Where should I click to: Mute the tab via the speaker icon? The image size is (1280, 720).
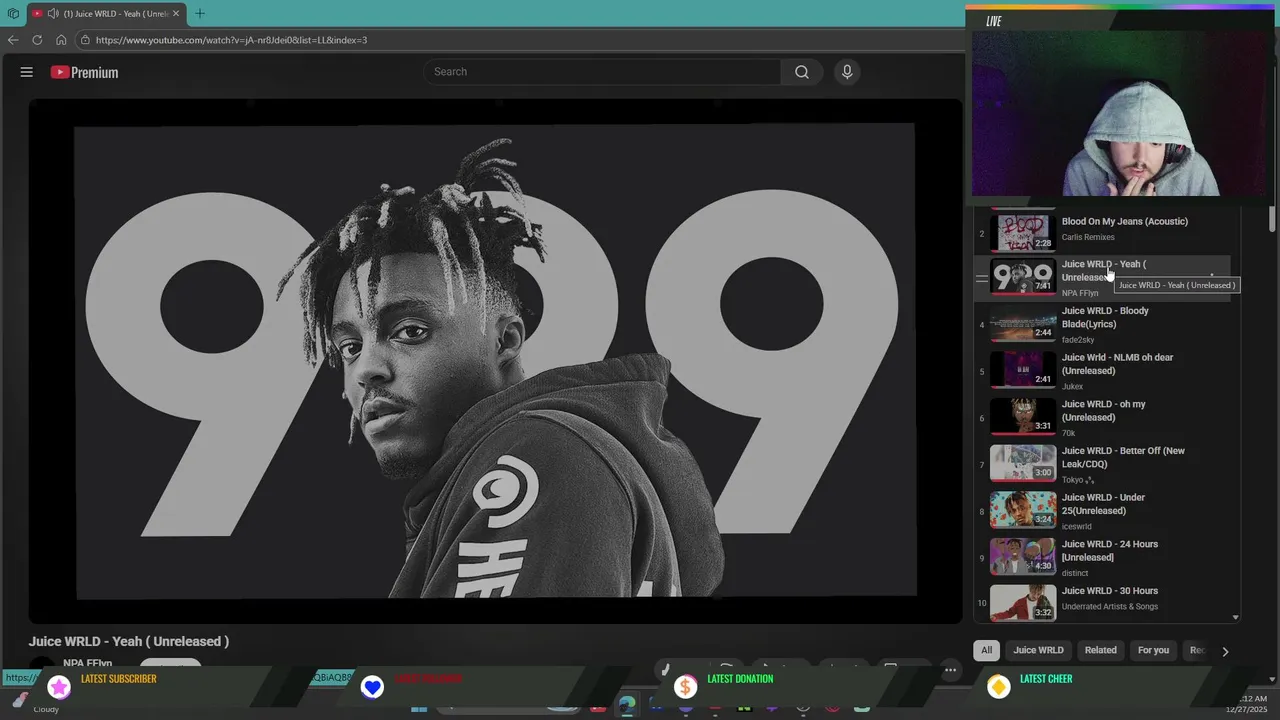(53, 14)
